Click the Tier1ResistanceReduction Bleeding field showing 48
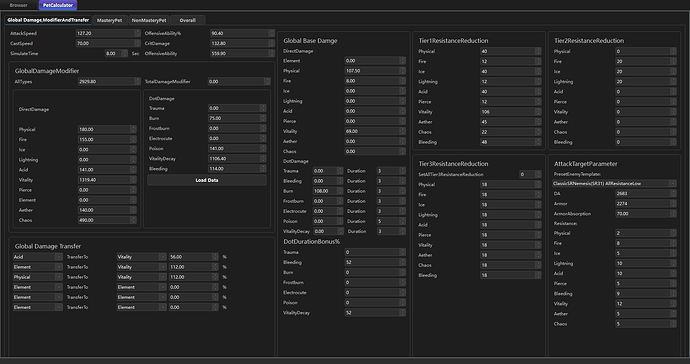The image size is (690, 364). pyautogui.click(x=510, y=143)
